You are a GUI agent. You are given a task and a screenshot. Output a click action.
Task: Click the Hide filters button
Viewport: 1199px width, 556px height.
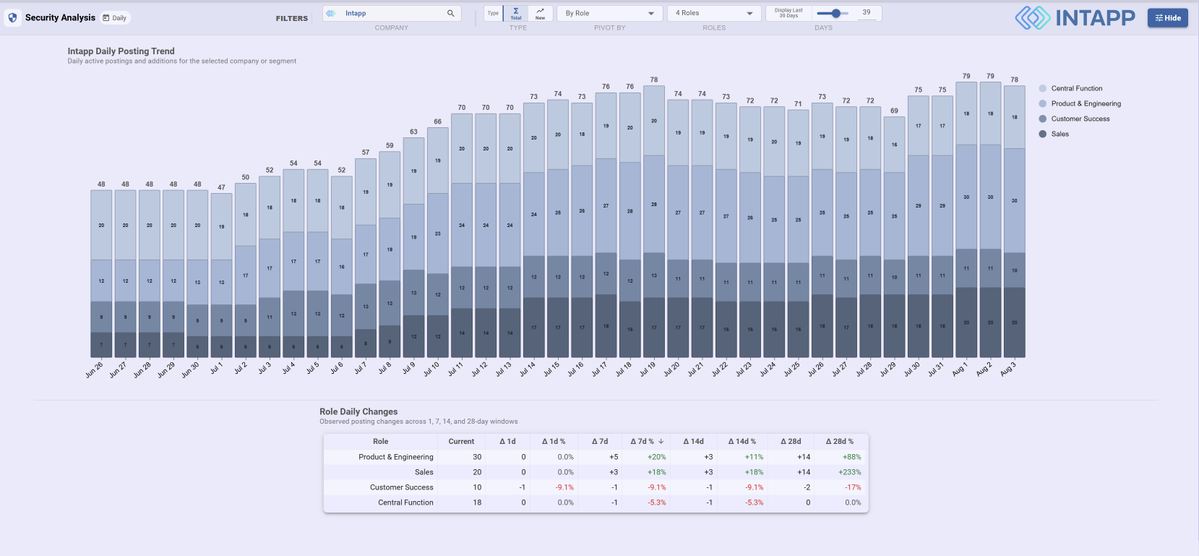pyautogui.click(x=1168, y=18)
